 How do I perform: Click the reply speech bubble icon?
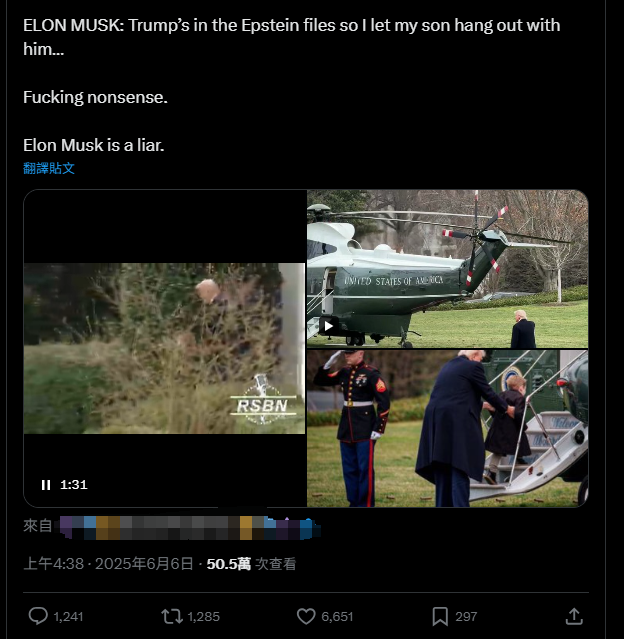pyautogui.click(x=38, y=616)
